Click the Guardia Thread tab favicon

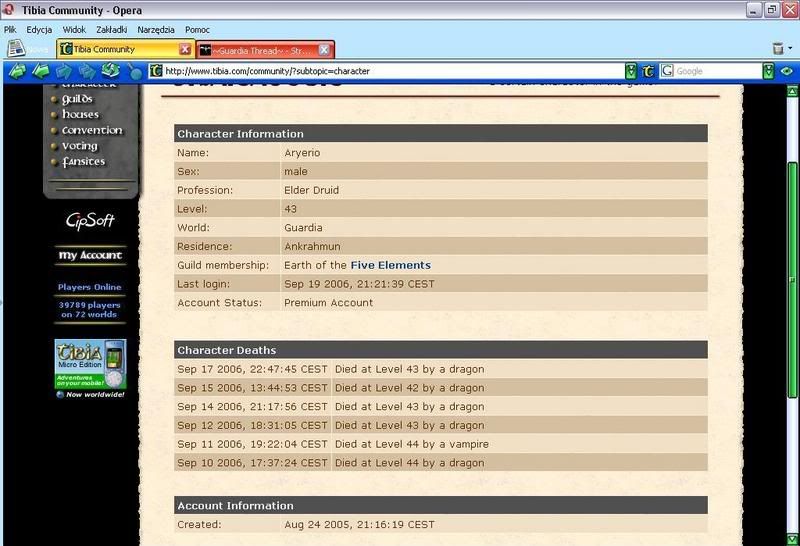pos(205,50)
